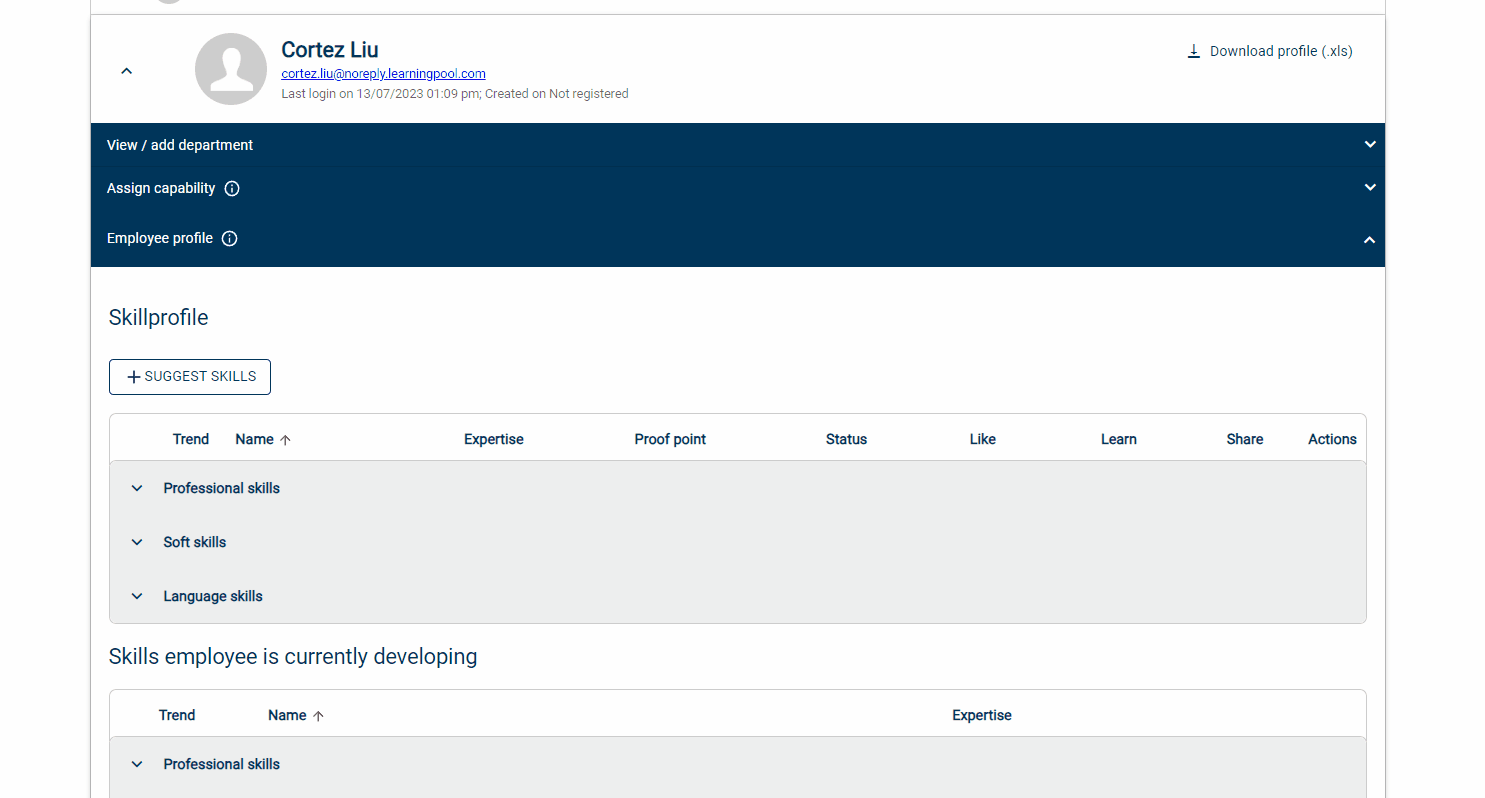
Task: Click the Trend column header in Skillprofile
Action: point(190,440)
